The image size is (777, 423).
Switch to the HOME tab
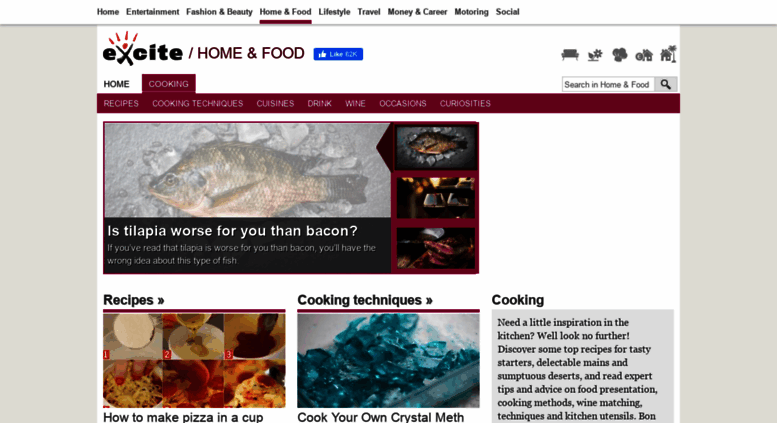[x=116, y=84]
